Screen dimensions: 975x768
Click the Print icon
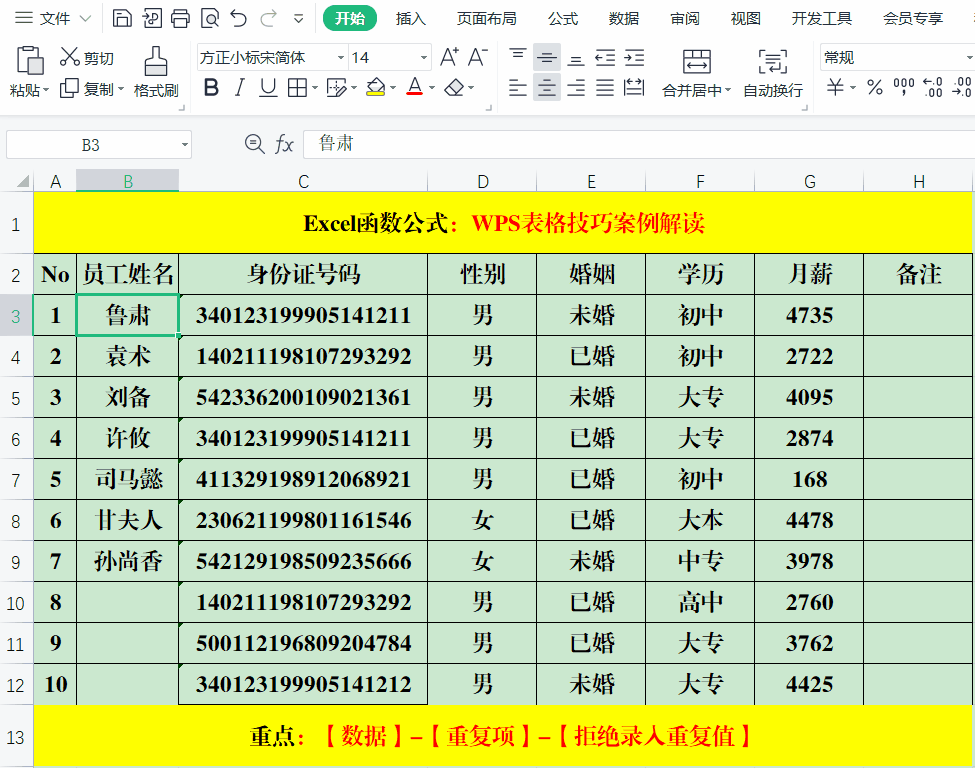(x=180, y=18)
